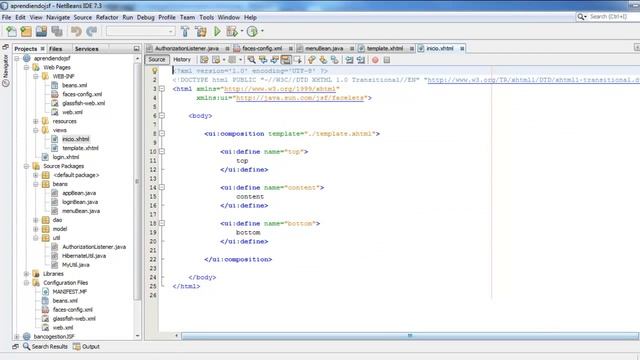Run the project with the green arrow
Image resolution: width=640 pixels, height=360 pixels.
click(x=217, y=31)
